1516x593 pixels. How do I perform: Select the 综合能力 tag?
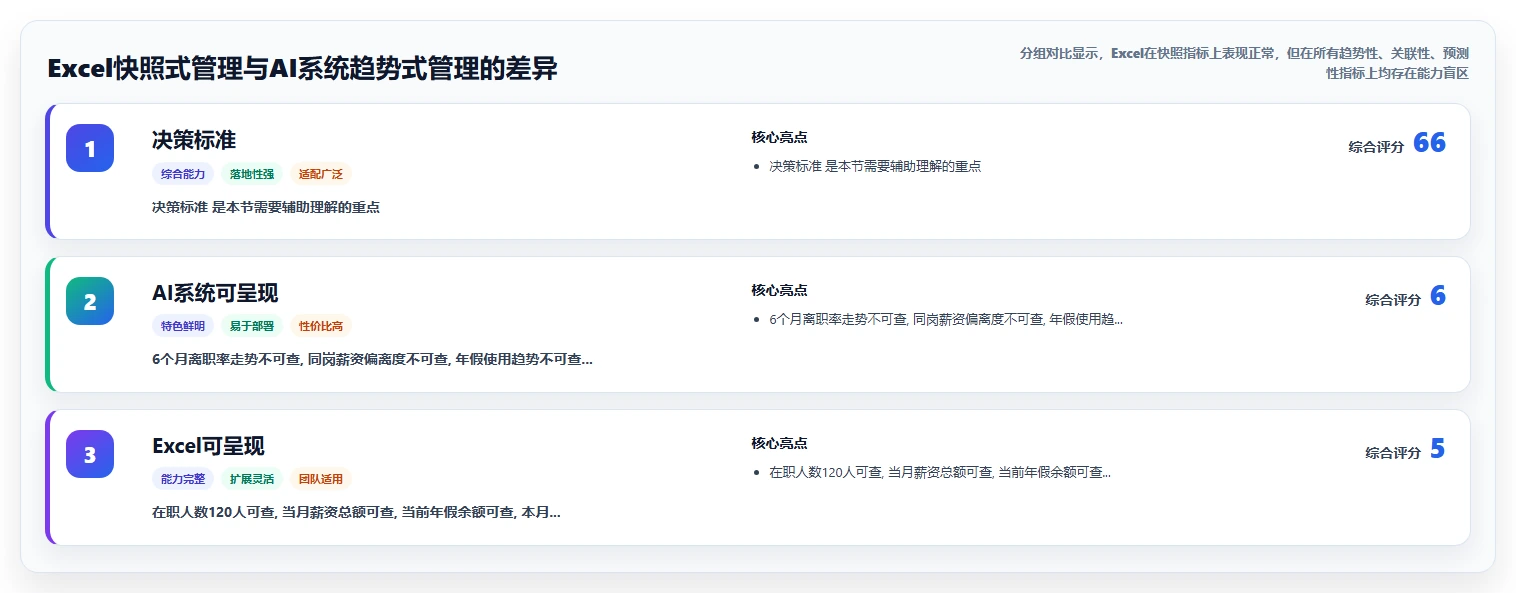[183, 174]
